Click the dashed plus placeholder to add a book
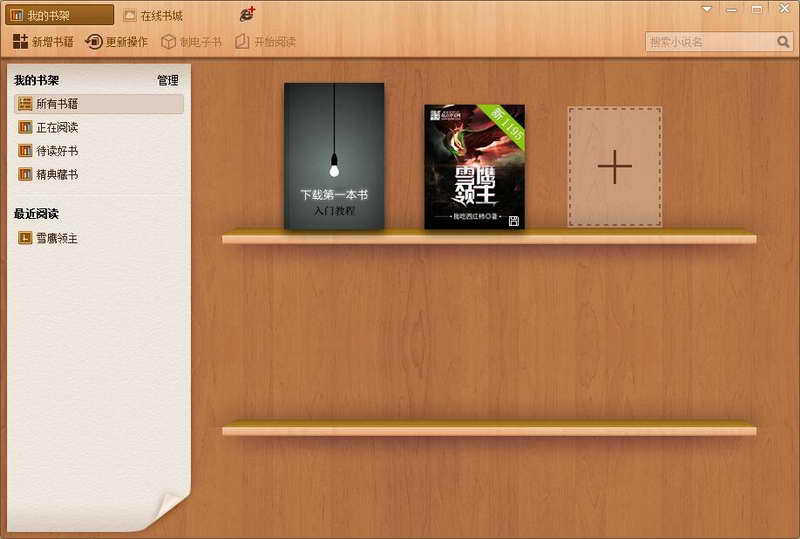The height and width of the screenshot is (539, 800). (x=615, y=167)
